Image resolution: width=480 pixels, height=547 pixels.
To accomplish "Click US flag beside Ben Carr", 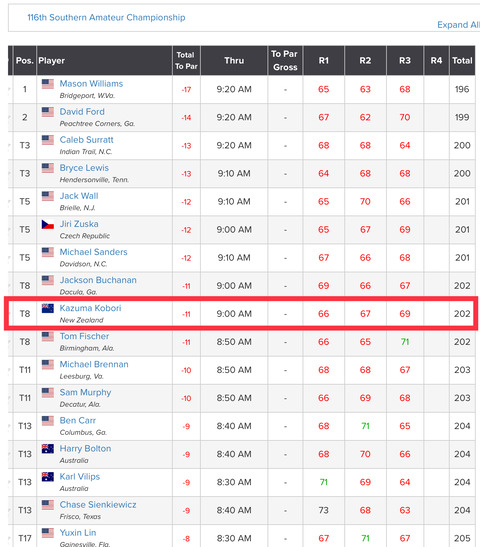I will (x=48, y=421).
